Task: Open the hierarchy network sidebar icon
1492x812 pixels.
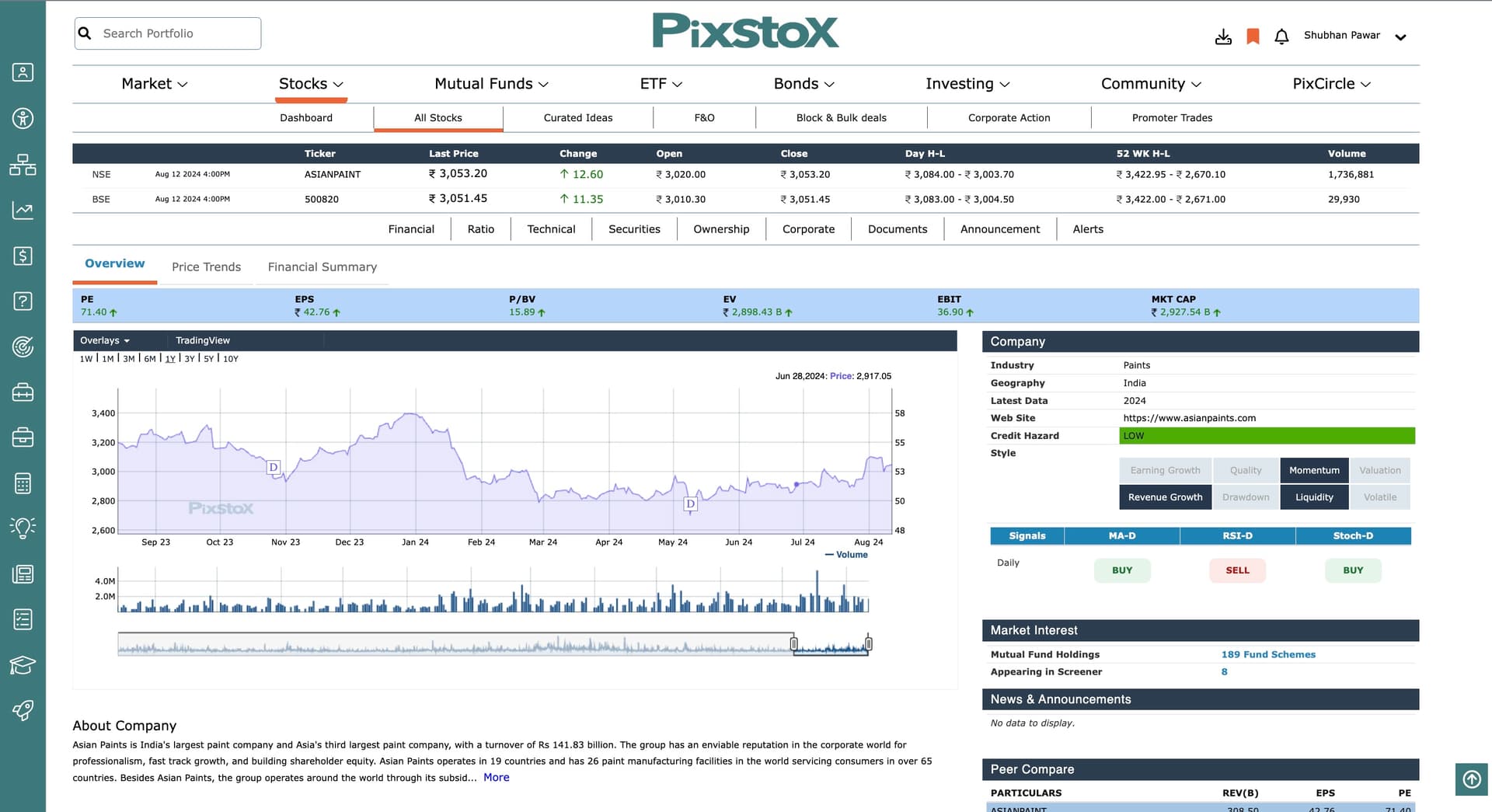Action: tap(23, 164)
